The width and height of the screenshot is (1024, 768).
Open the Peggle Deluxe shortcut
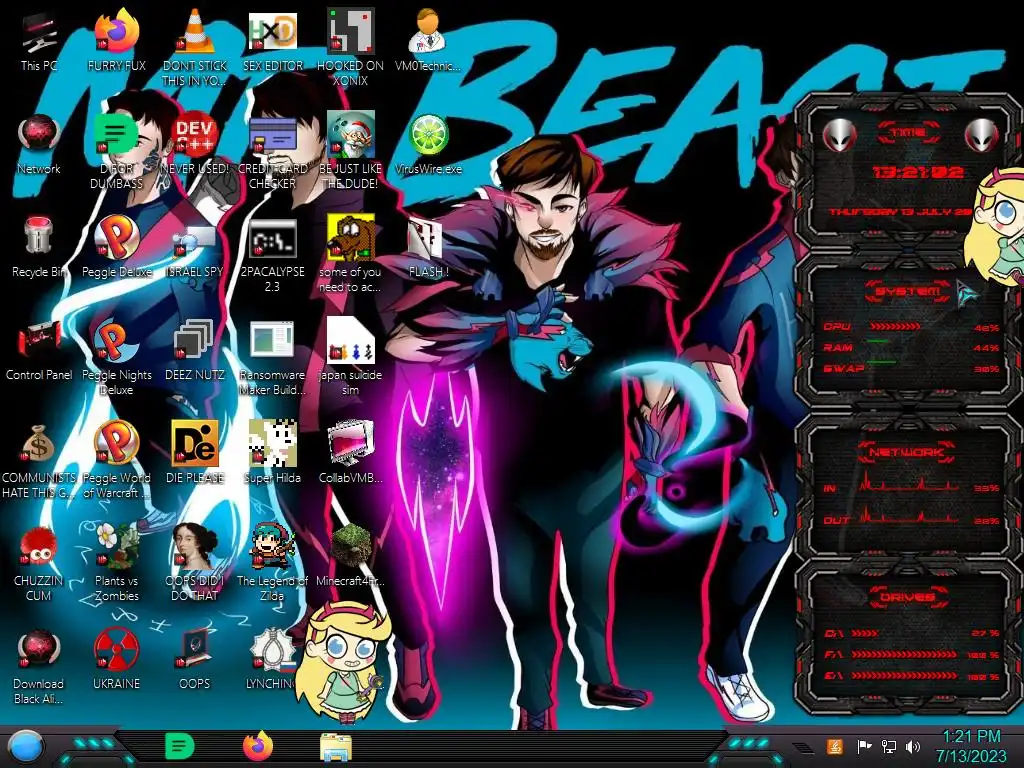(x=117, y=247)
